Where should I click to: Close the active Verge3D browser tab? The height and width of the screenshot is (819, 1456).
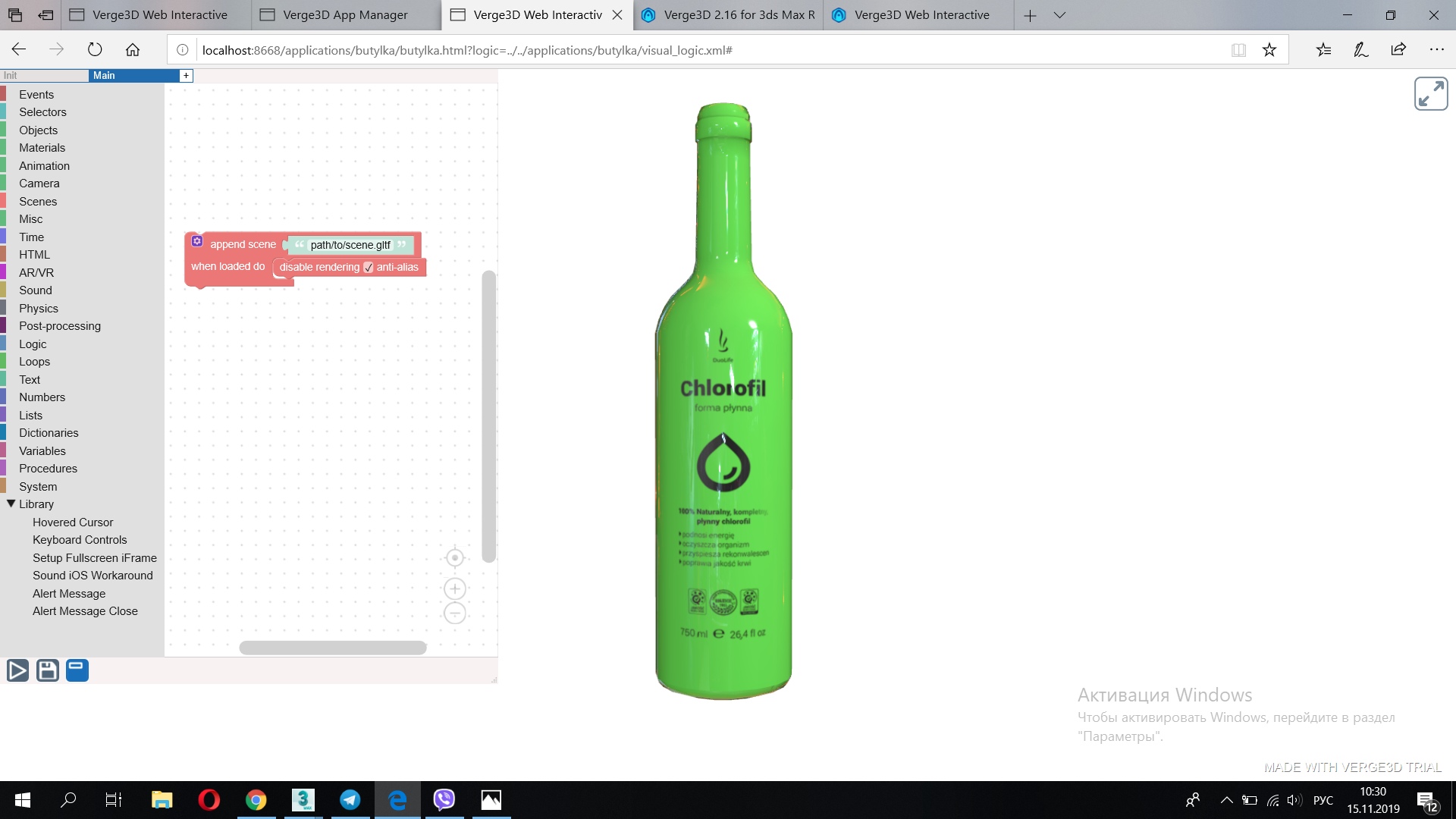[x=617, y=15]
